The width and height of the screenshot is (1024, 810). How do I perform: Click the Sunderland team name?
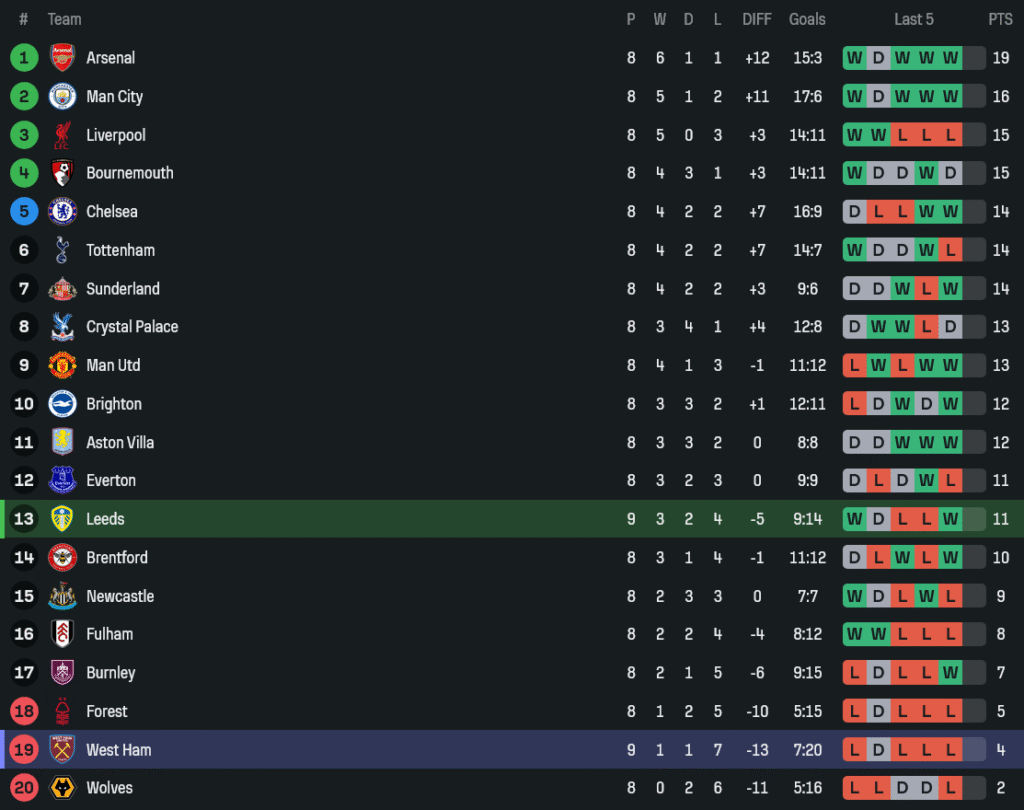coord(123,289)
